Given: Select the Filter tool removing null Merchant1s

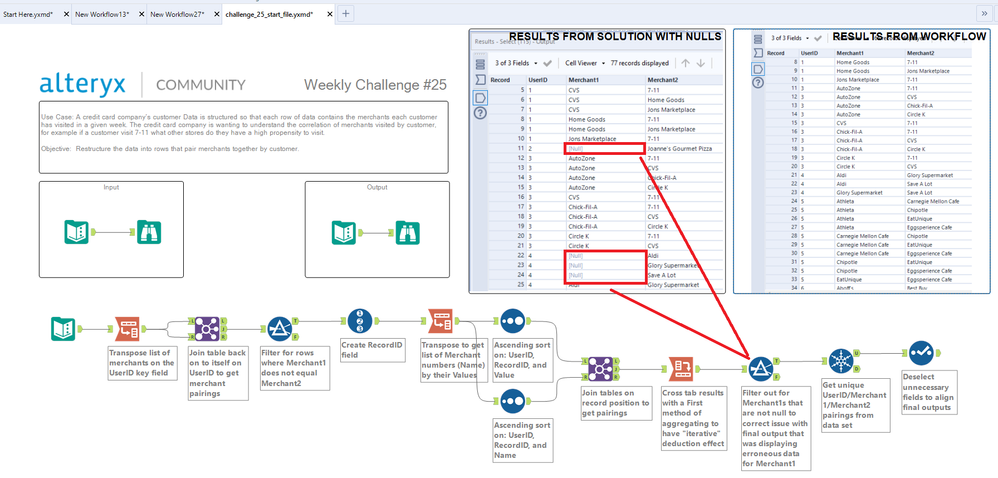Looking at the screenshot, I should tap(760, 368).
